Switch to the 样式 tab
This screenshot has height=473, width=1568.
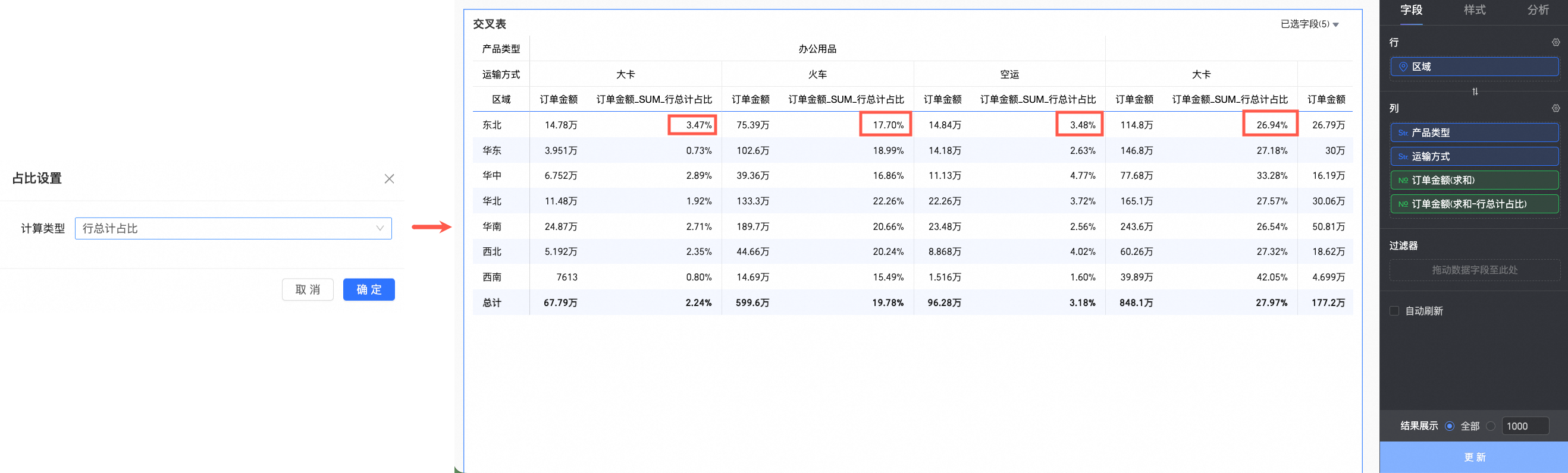(1474, 10)
